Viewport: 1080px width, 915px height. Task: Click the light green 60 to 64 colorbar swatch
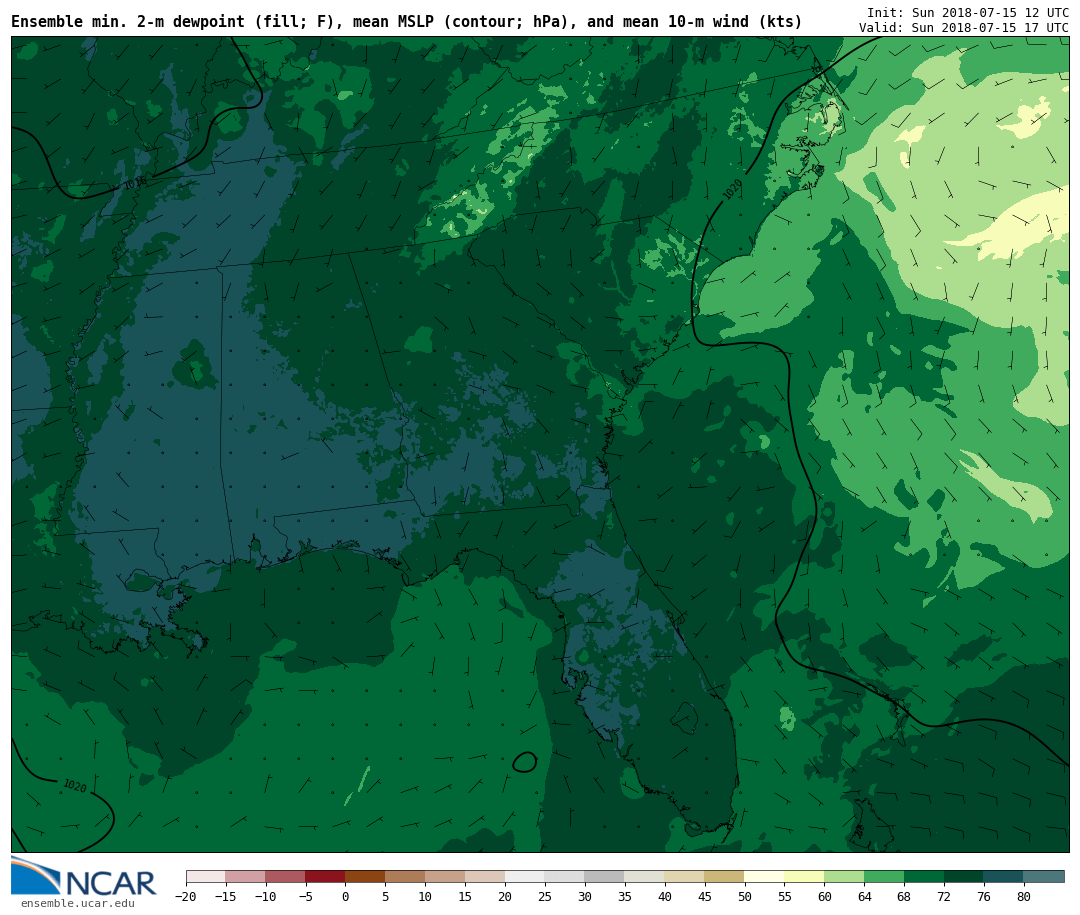tap(844, 876)
